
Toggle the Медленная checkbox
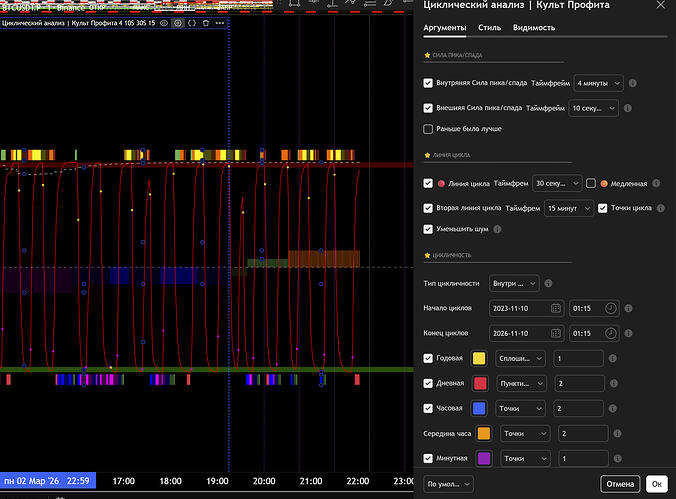click(x=590, y=184)
